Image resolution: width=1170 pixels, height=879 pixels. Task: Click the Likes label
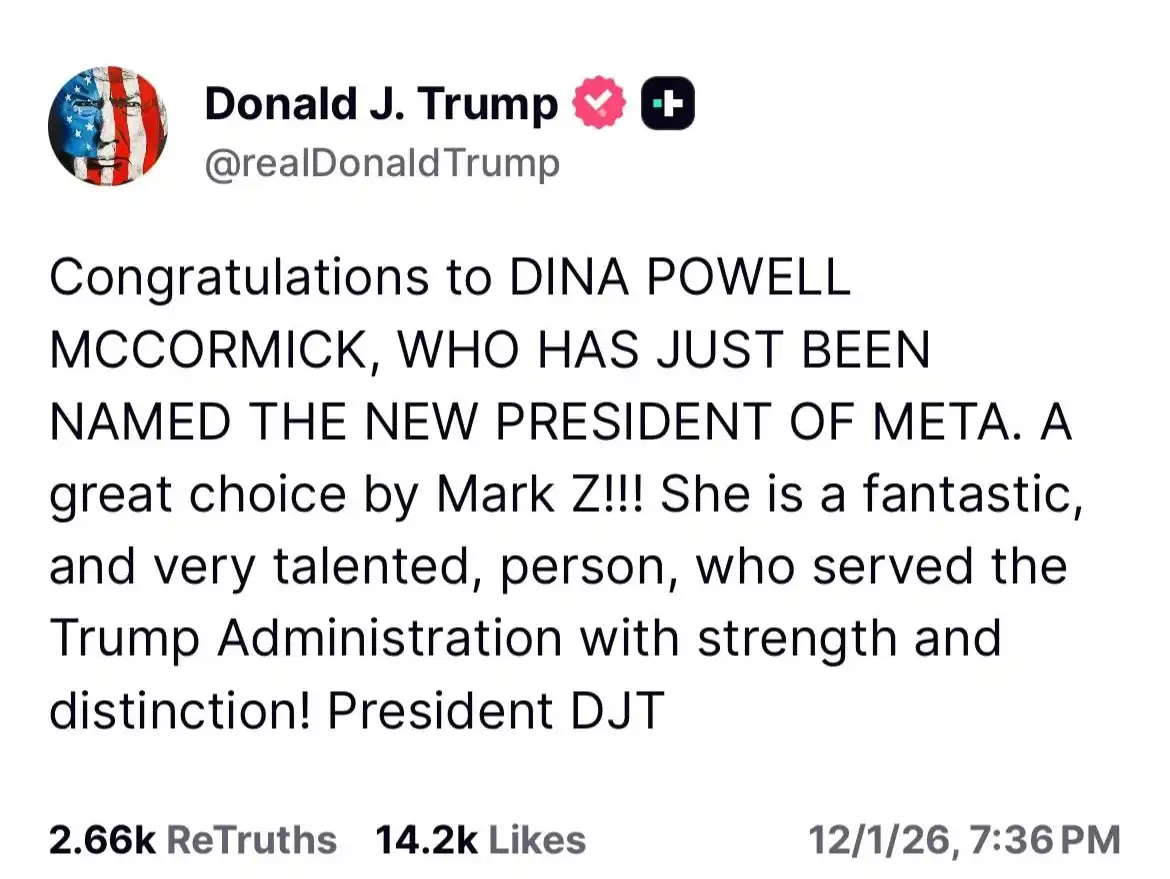535,839
